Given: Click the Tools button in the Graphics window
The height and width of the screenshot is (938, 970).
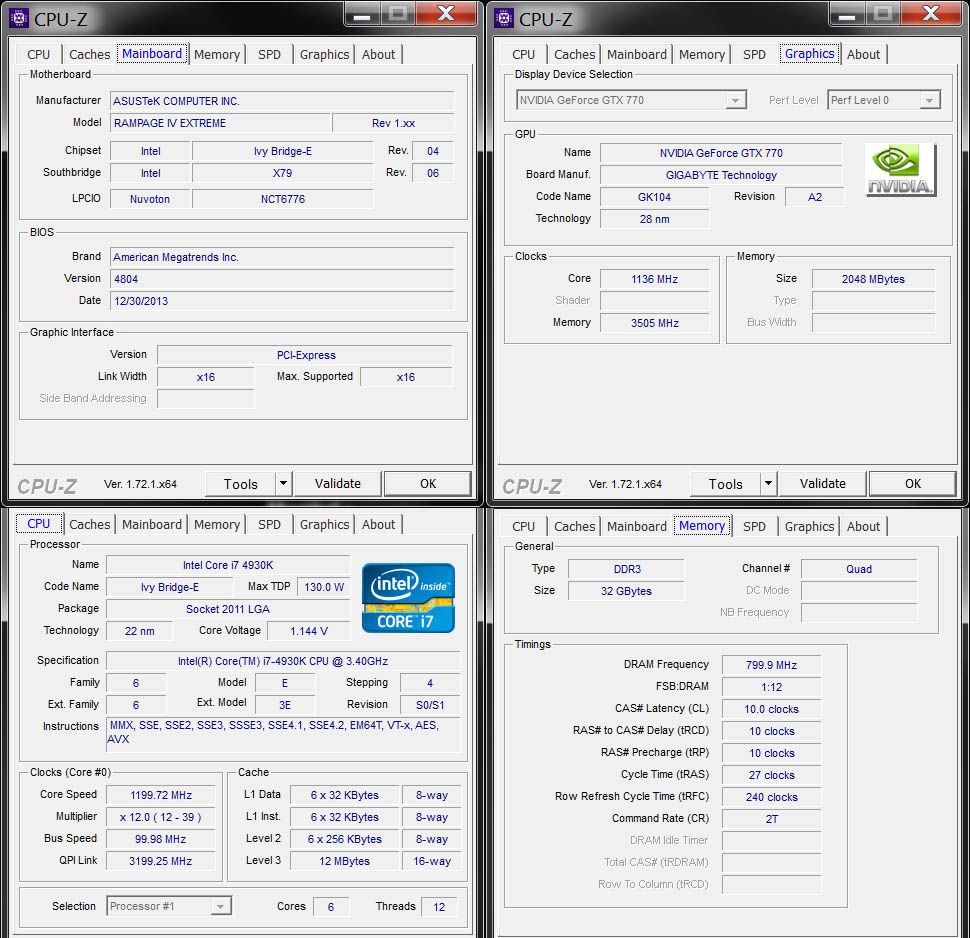Looking at the screenshot, I should 726,484.
